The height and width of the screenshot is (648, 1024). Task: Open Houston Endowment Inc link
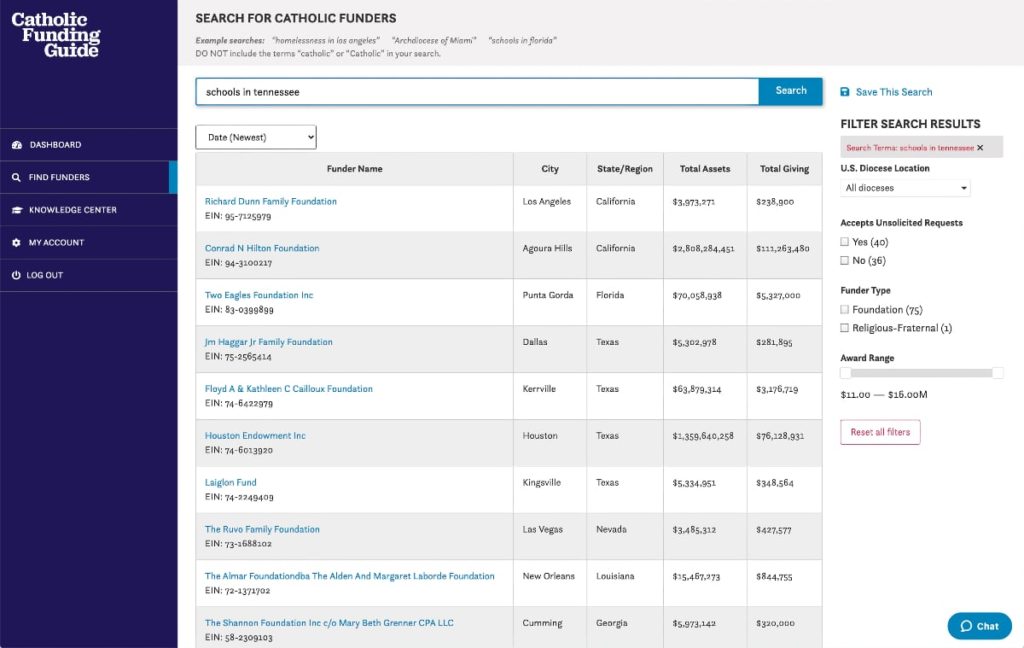[255, 436]
